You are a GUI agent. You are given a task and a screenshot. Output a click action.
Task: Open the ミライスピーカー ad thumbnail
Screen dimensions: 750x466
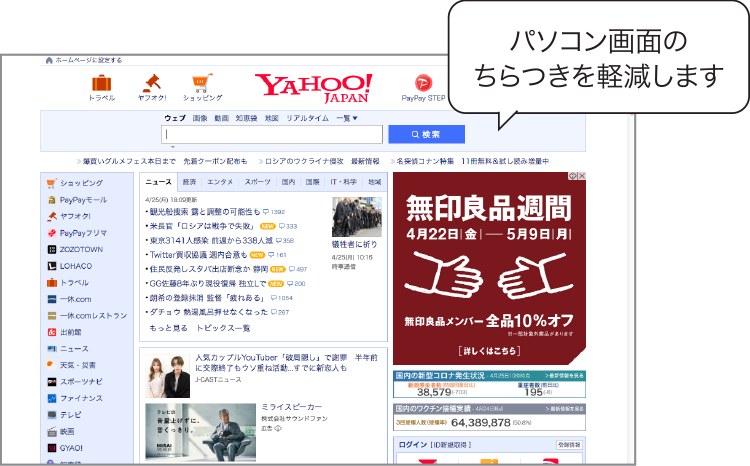pyautogui.click(x=200, y=432)
